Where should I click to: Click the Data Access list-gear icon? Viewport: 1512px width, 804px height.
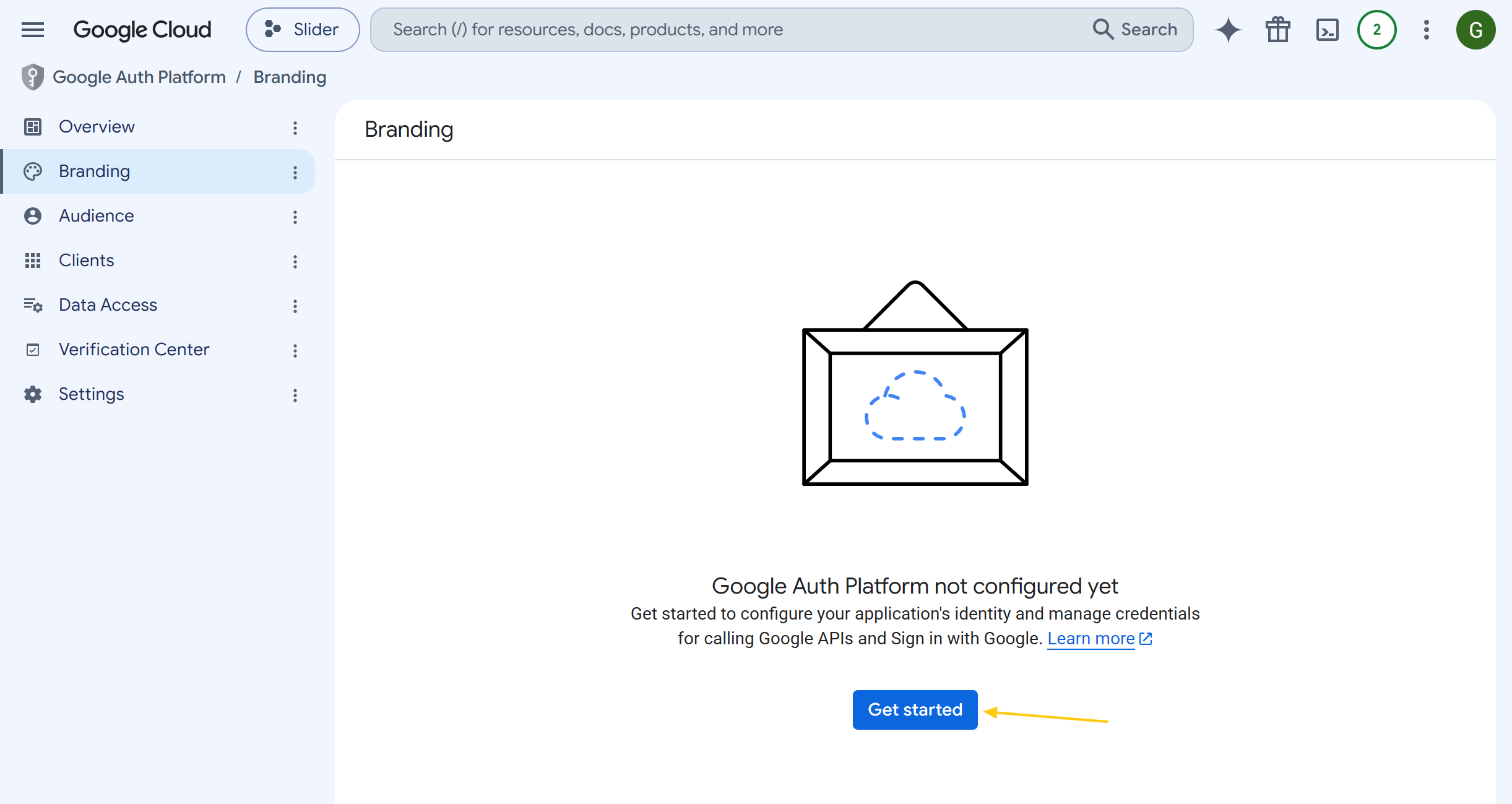tap(33, 305)
